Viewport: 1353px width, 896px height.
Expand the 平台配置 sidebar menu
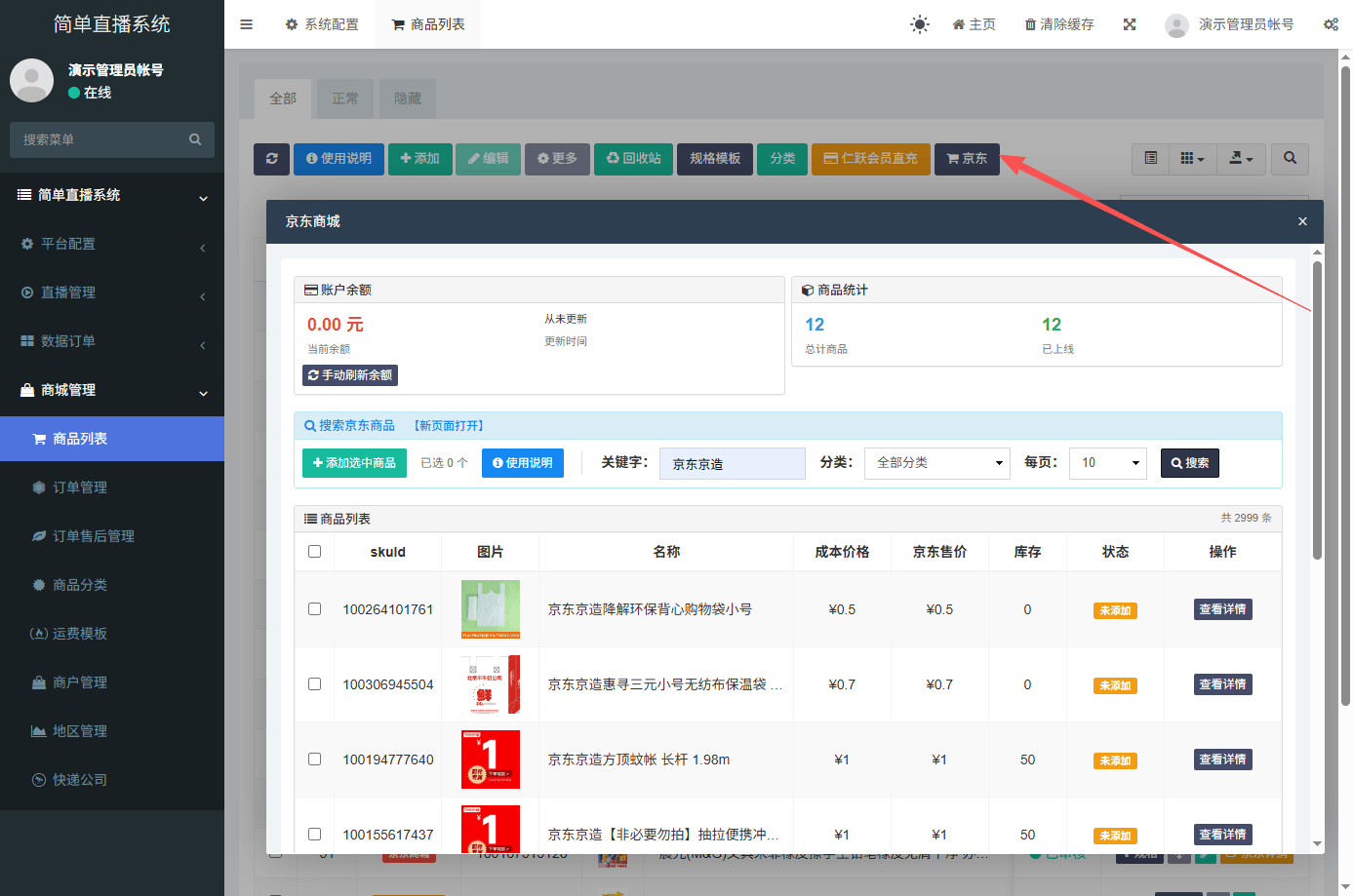coord(112,244)
